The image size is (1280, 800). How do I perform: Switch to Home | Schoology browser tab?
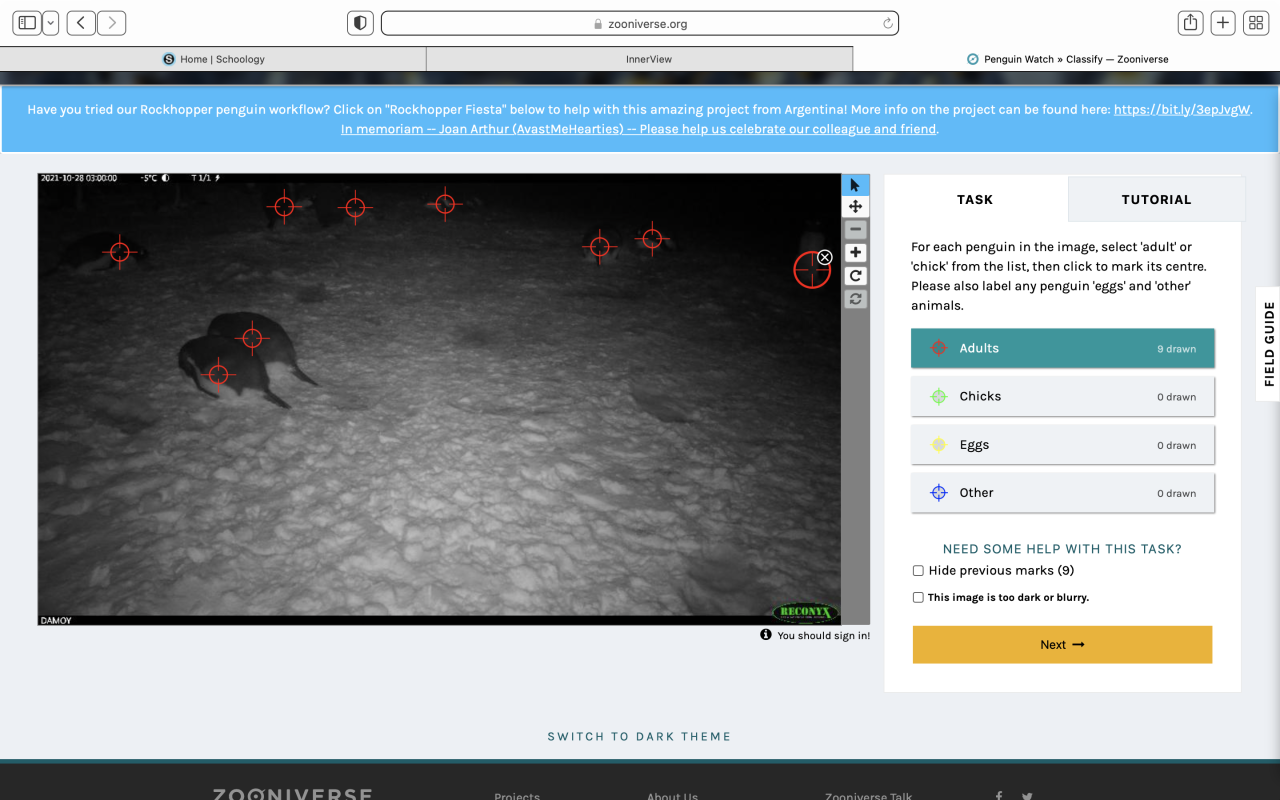click(x=213, y=59)
